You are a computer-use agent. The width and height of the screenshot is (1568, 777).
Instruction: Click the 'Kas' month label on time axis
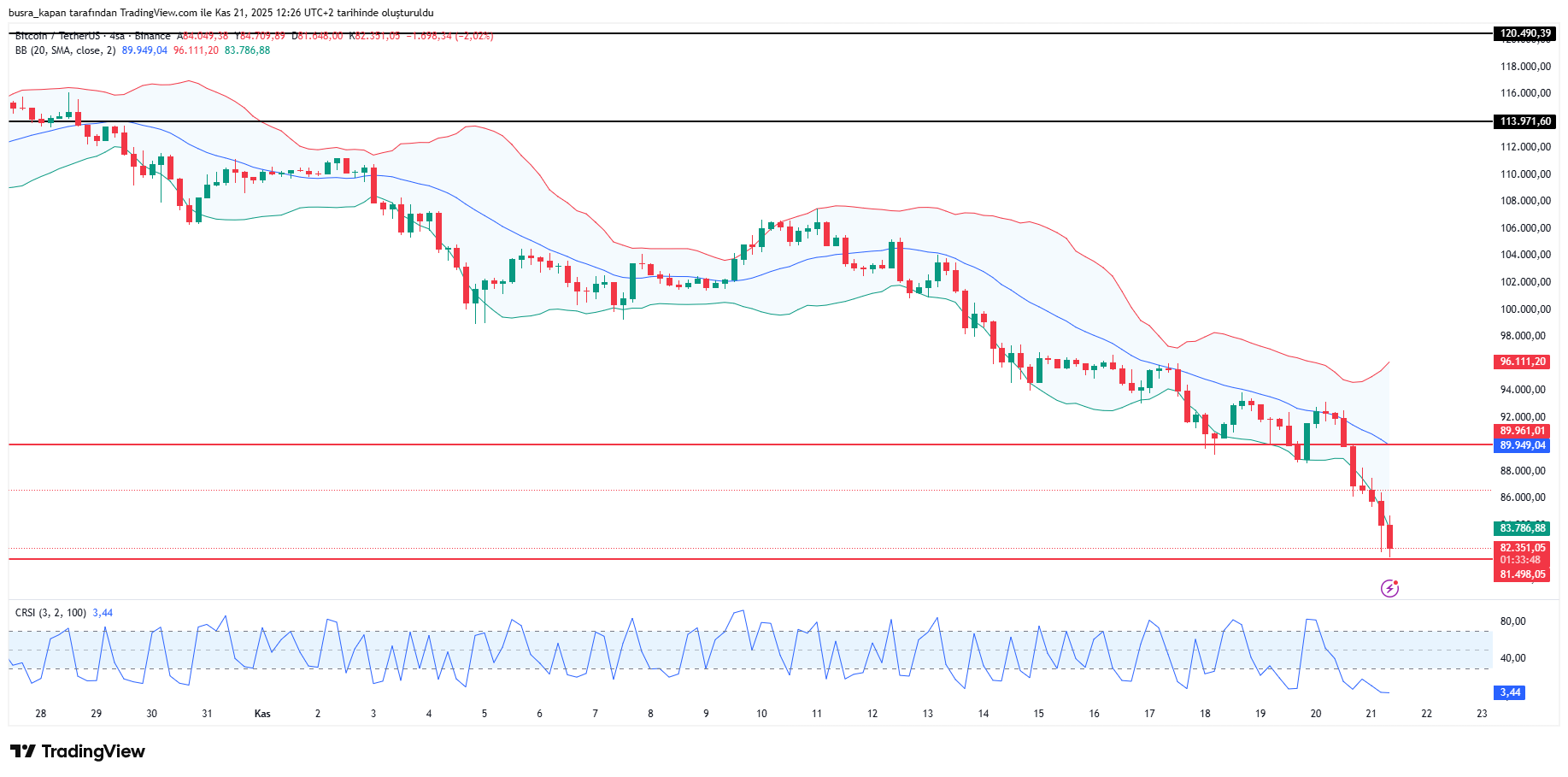tap(262, 714)
